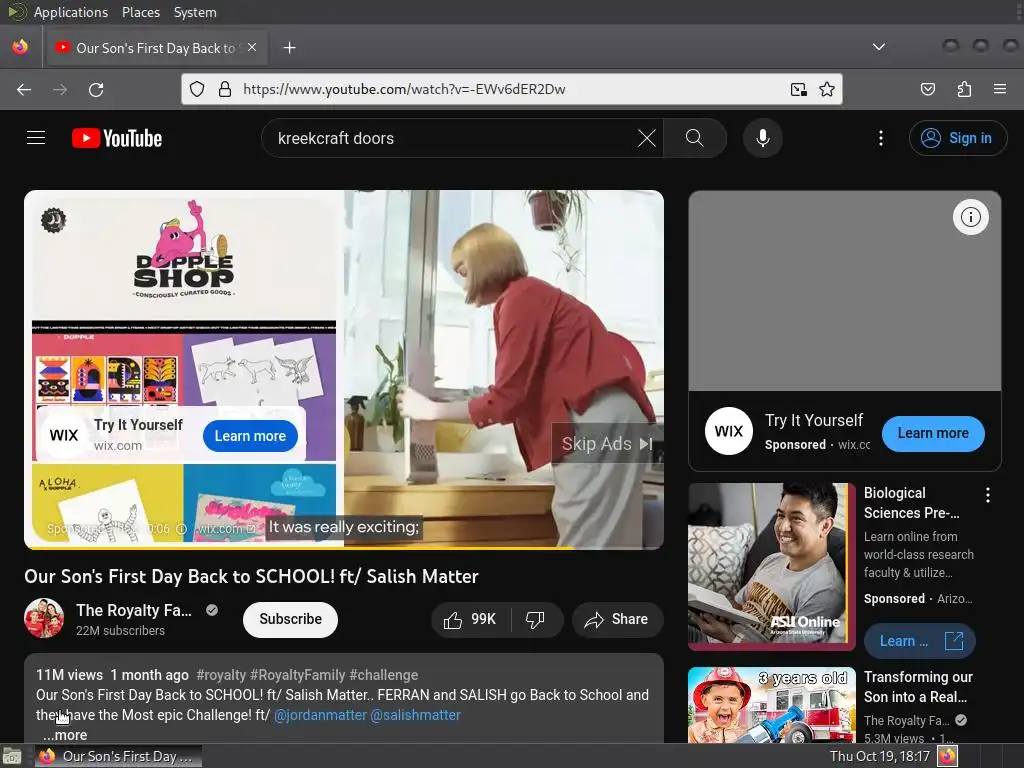
Task: Click Learn button on ASU ad
Action: (x=920, y=641)
